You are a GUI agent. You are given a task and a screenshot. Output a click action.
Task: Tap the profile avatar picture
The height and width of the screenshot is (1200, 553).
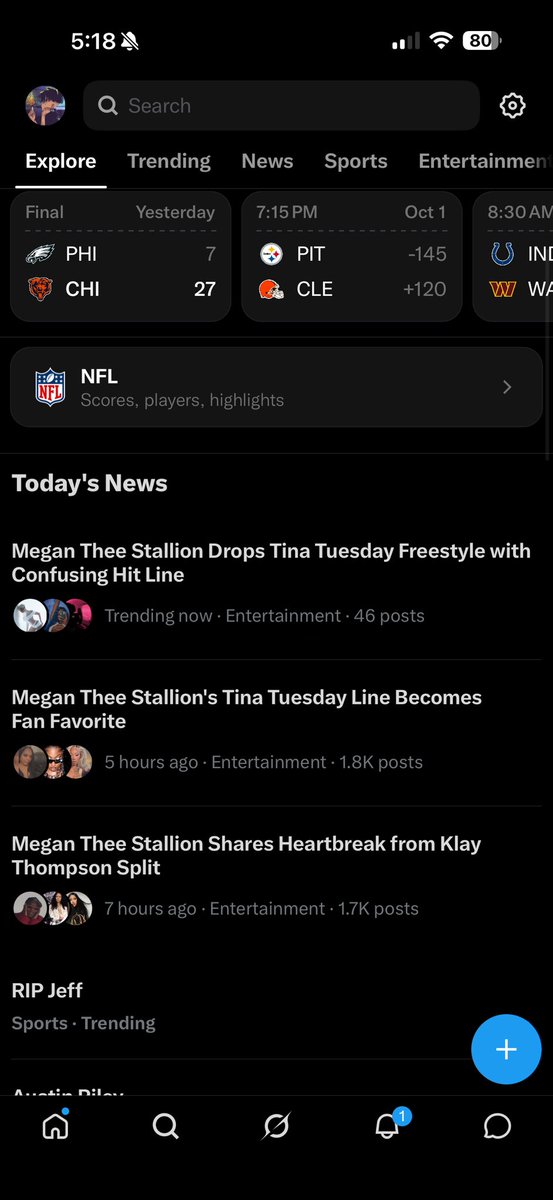coord(45,105)
